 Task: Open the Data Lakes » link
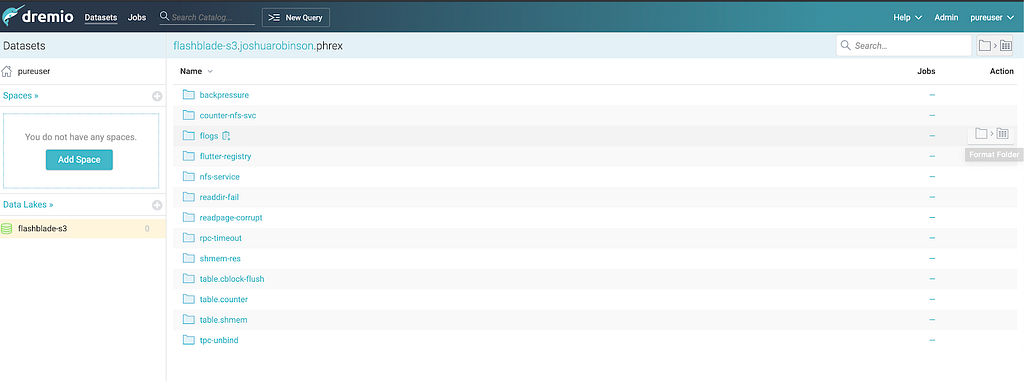click(28, 205)
